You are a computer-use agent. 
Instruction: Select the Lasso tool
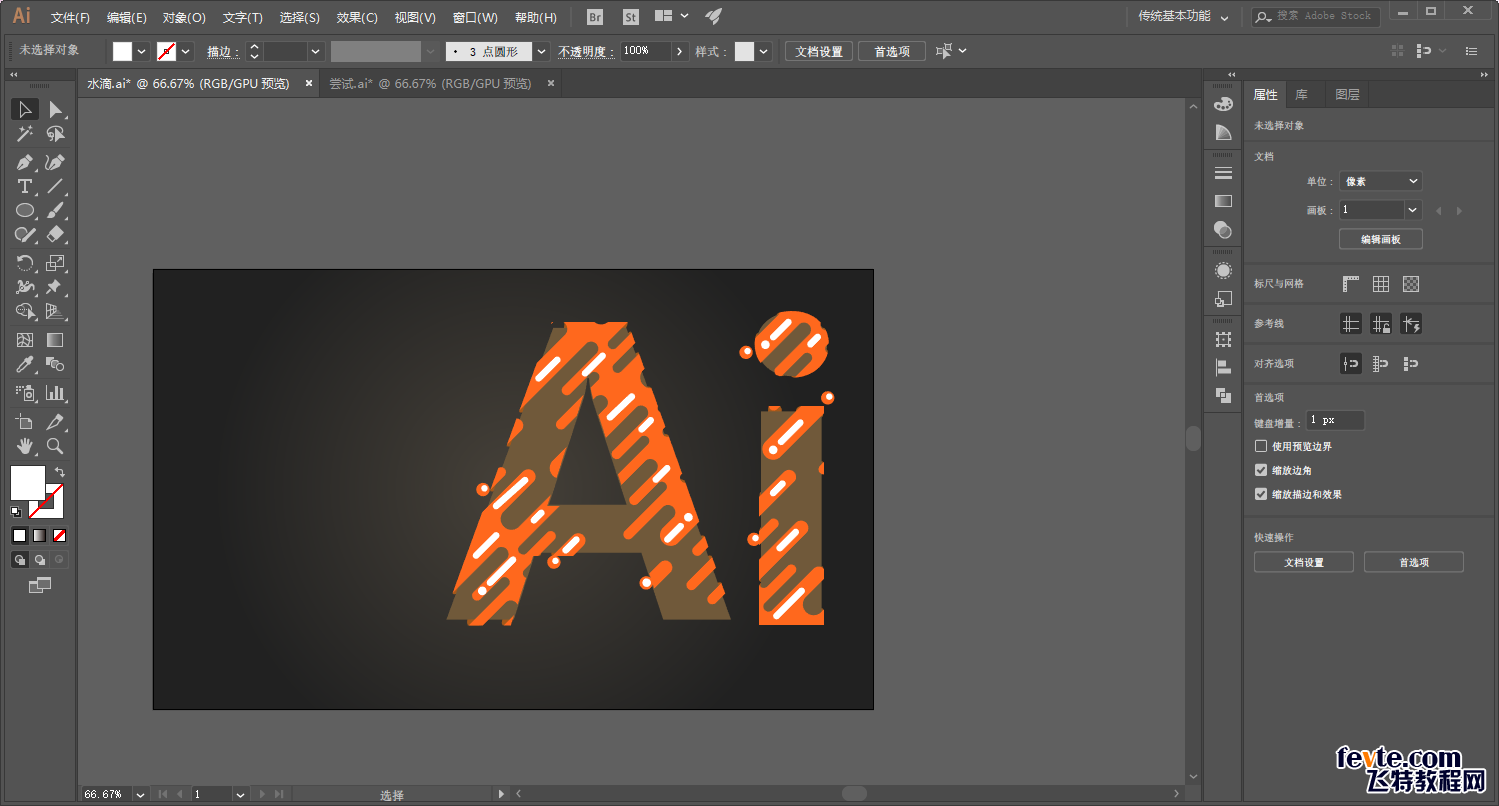55,134
